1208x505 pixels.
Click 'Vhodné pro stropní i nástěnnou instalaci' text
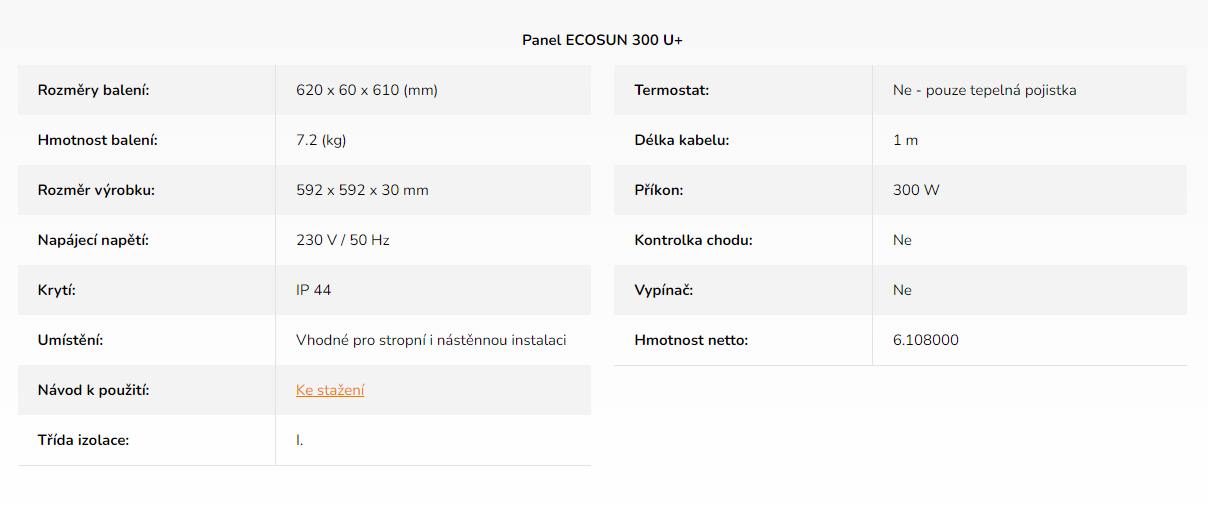pyautogui.click(x=431, y=340)
